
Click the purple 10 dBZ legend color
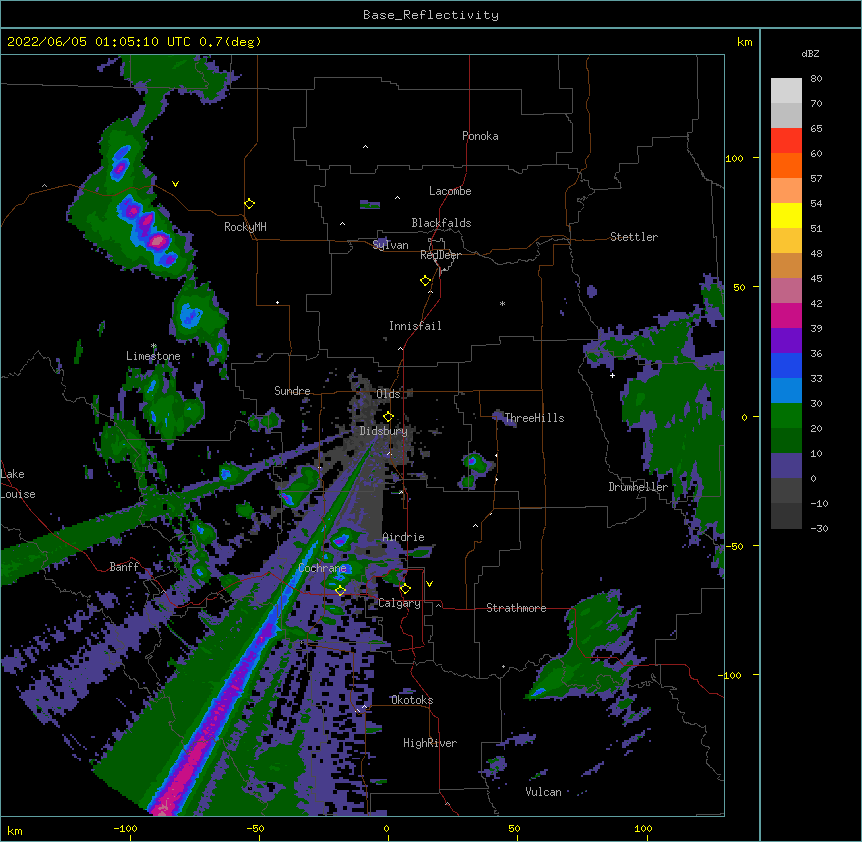[786, 465]
